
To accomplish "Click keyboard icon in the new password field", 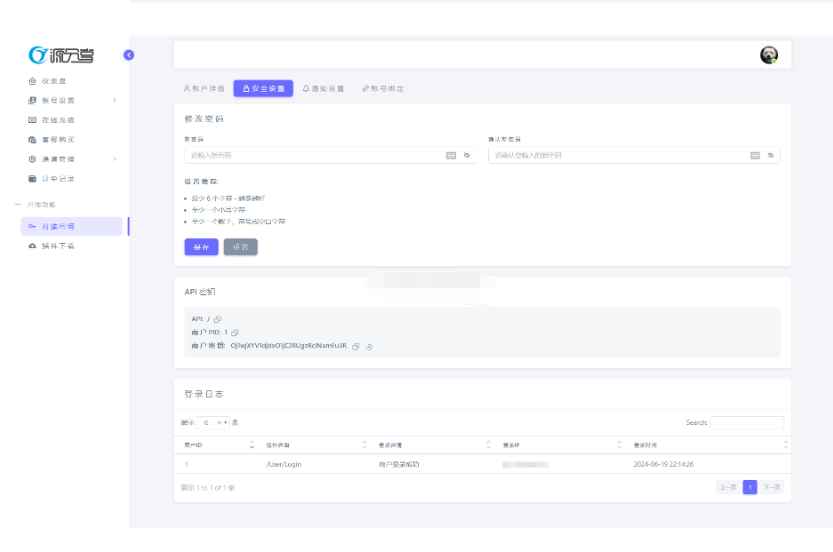I will point(451,155).
